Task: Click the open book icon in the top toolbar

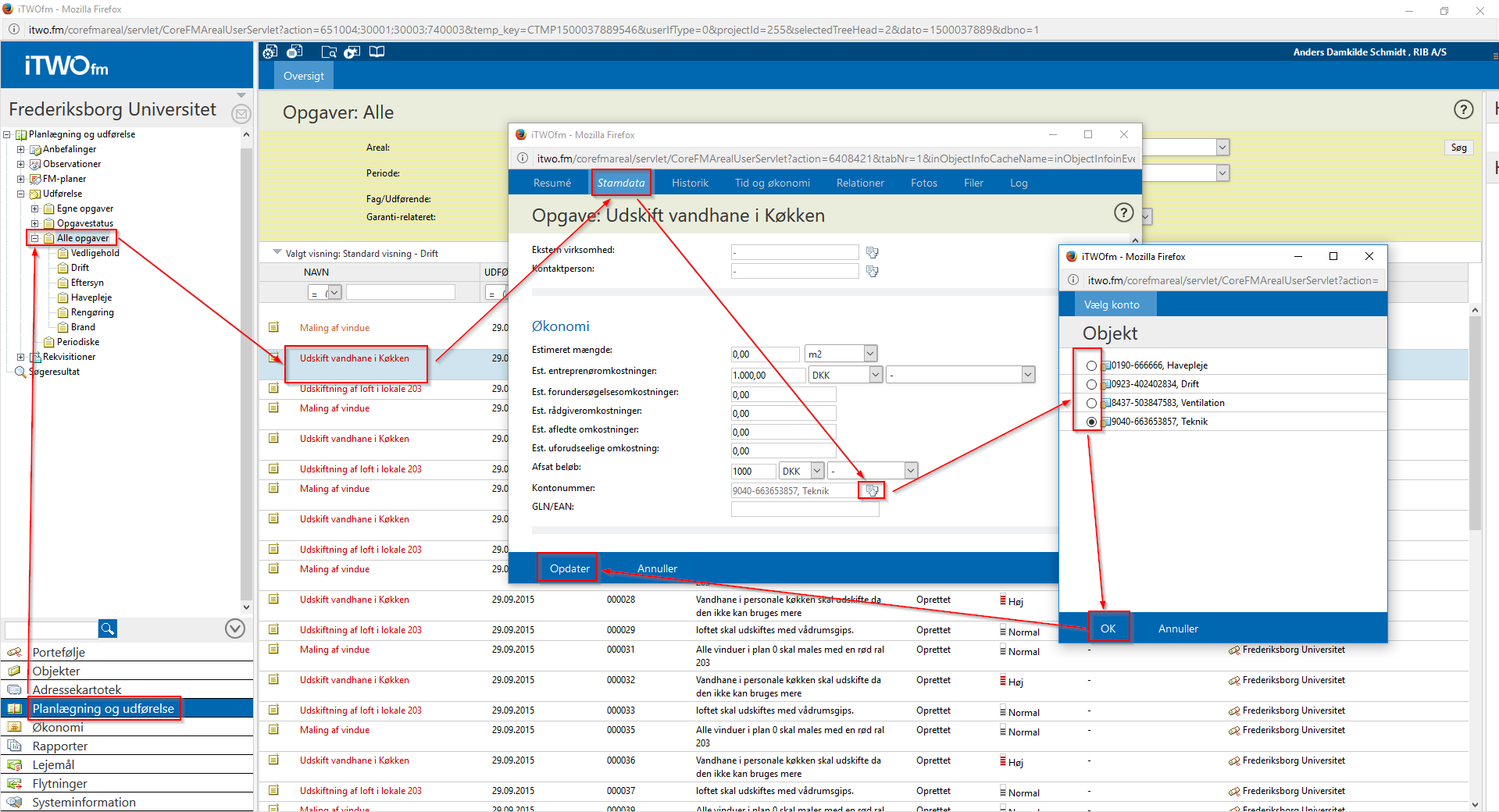Action: coord(377,52)
